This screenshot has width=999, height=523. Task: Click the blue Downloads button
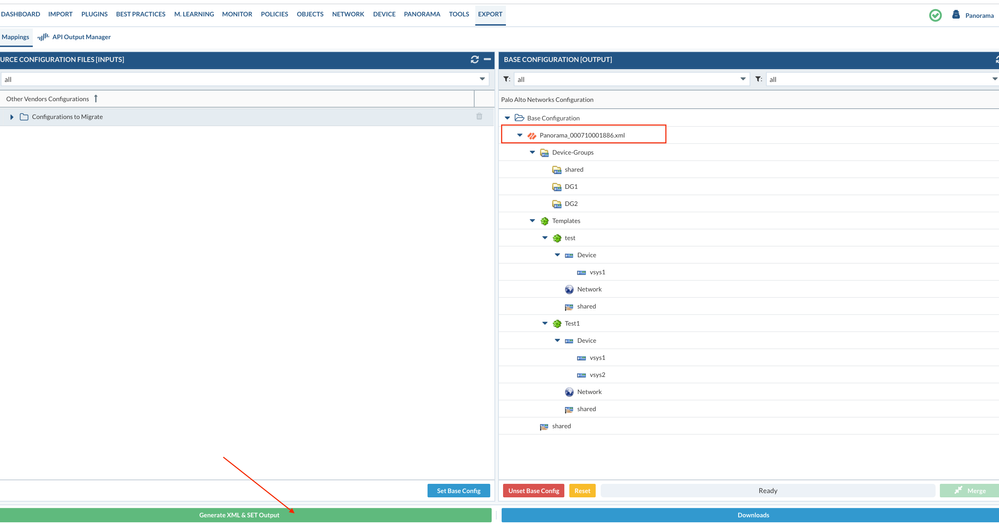click(x=751, y=515)
